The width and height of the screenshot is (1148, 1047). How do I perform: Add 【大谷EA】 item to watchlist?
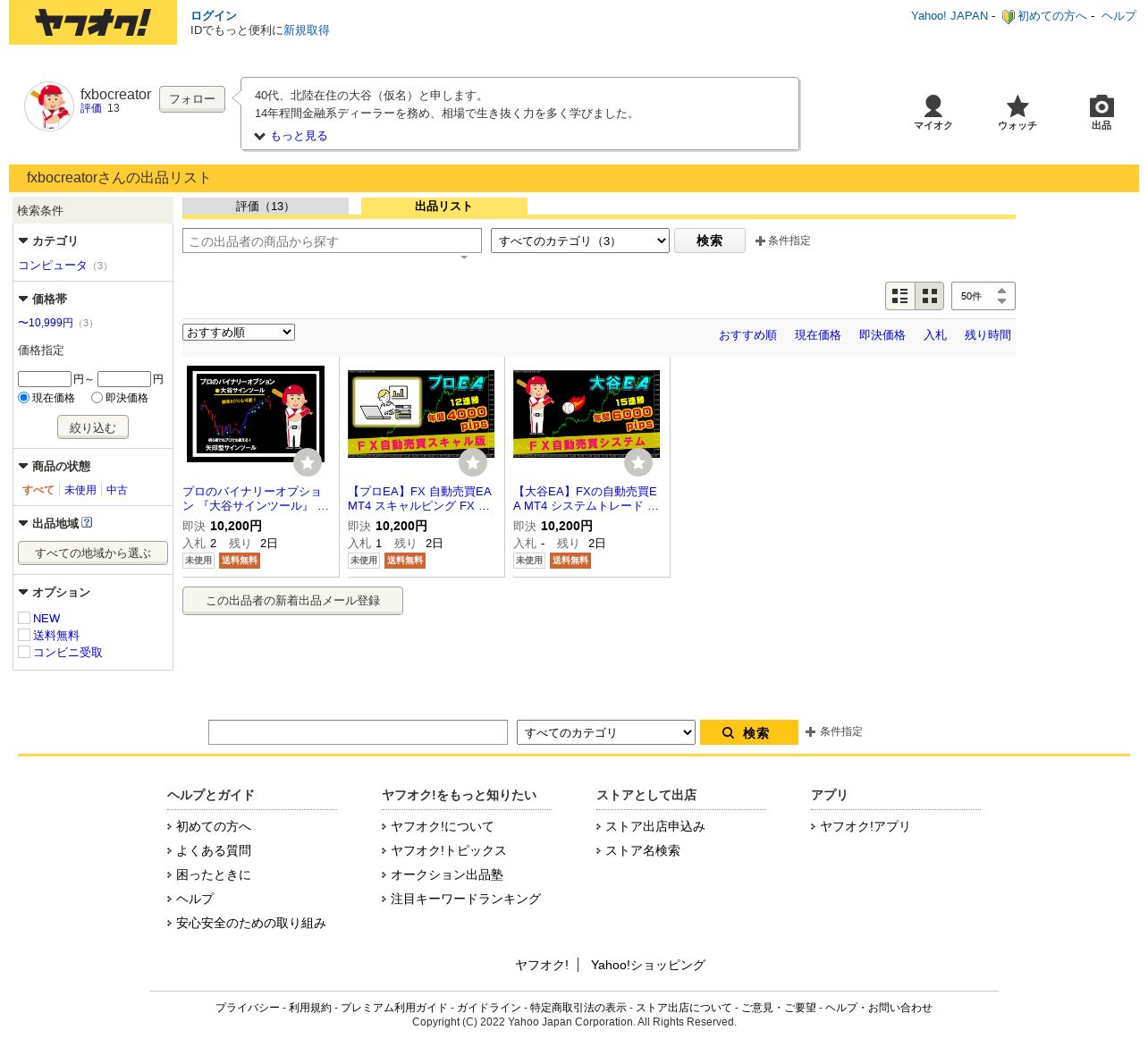[x=638, y=462]
